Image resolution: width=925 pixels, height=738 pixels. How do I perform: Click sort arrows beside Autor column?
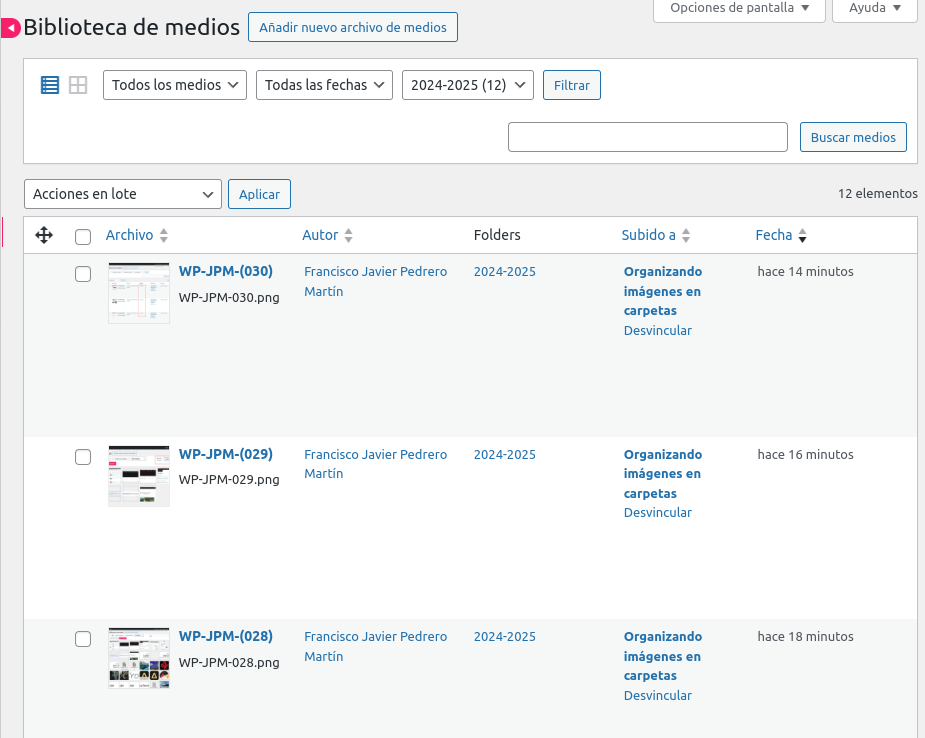point(348,236)
